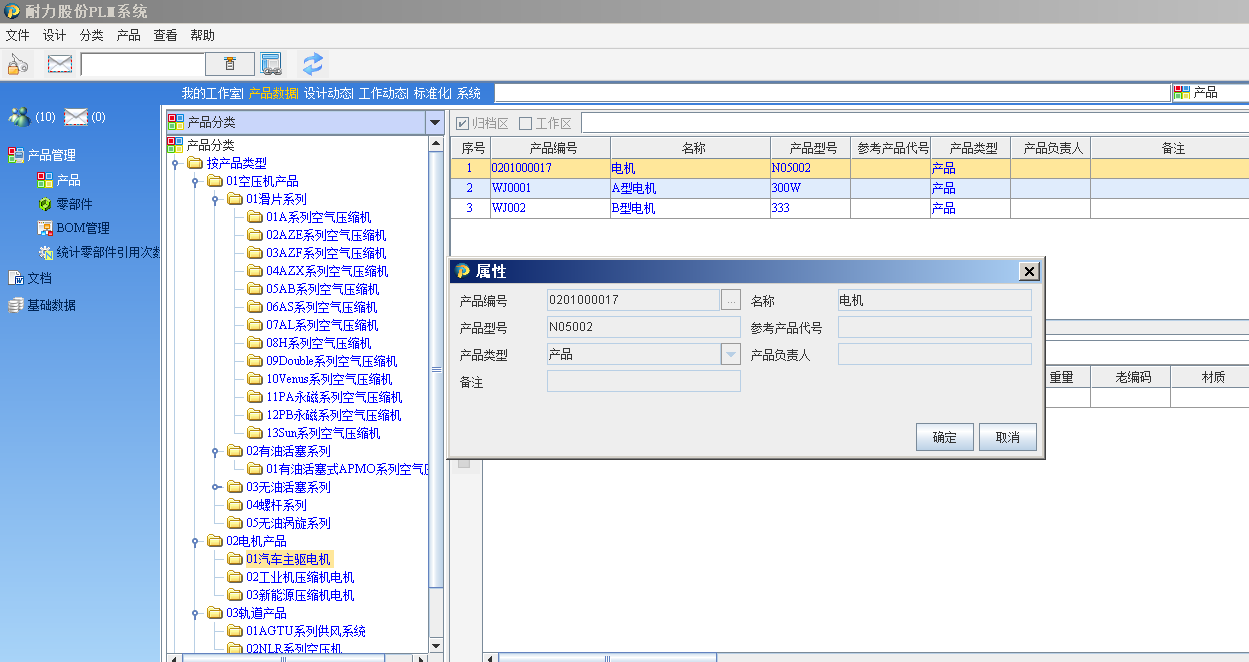This screenshot has height=662, width=1249.
Task: Expand the 产品分类 combo box arrow
Action: coord(434,122)
